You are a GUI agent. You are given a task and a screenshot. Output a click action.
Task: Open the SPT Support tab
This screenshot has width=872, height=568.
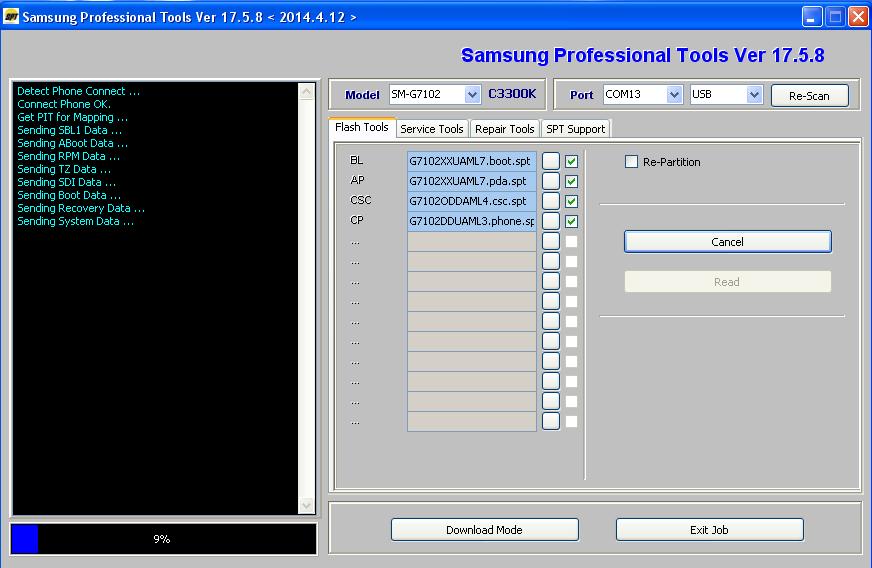click(x=575, y=129)
